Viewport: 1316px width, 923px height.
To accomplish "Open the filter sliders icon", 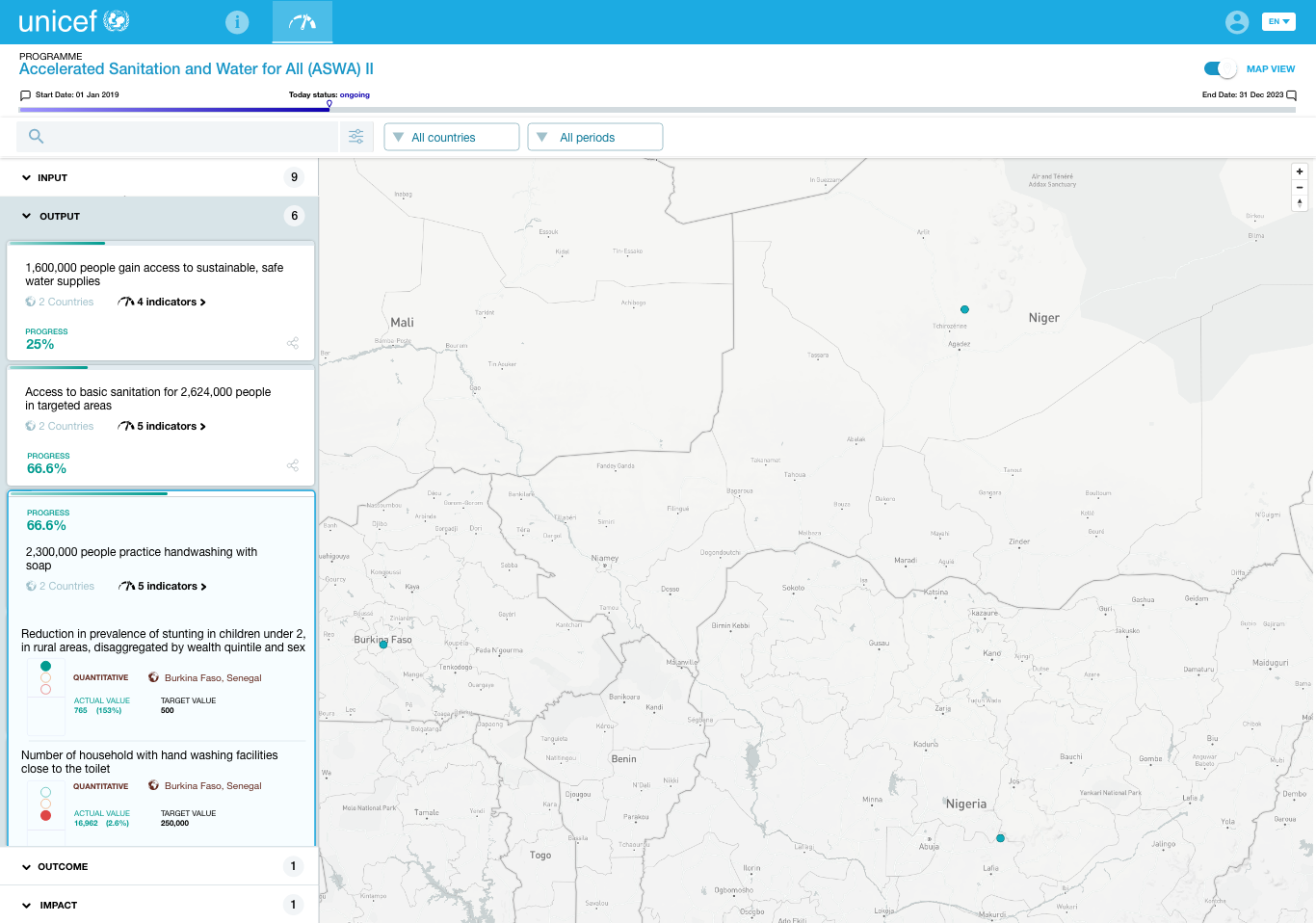I will click(x=356, y=137).
